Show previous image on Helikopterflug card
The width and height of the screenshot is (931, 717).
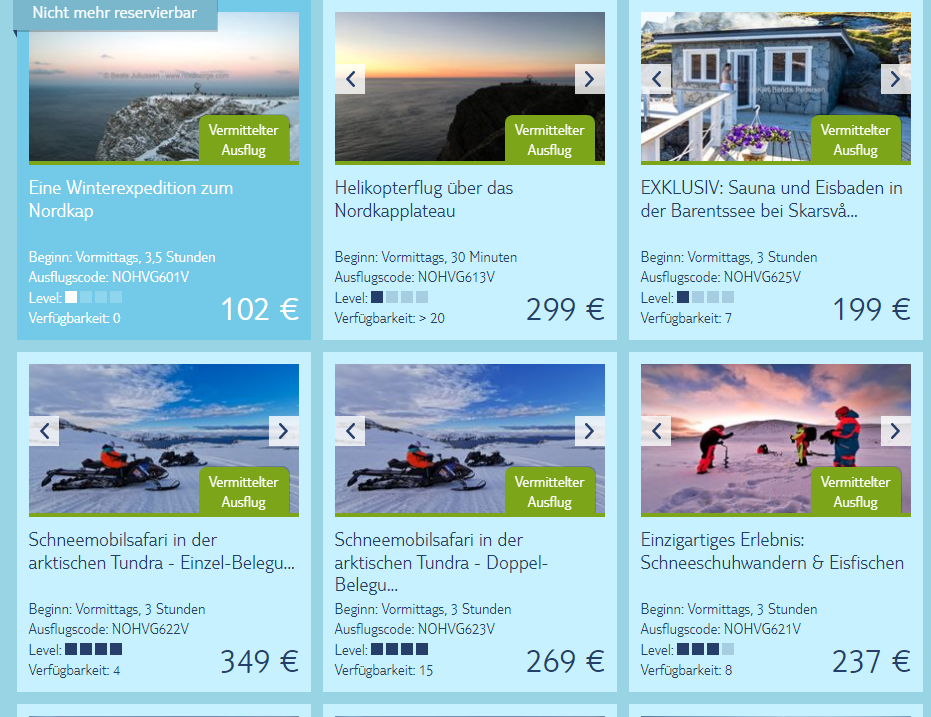click(x=350, y=79)
